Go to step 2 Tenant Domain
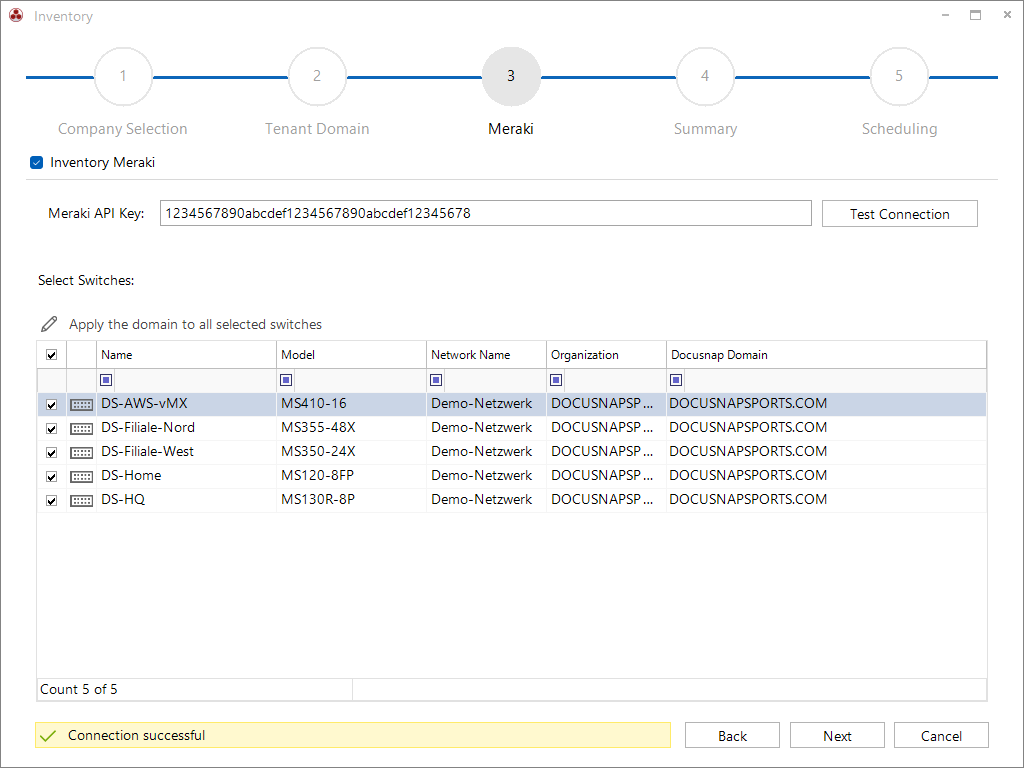Viewport: 1024px width, 768px height. tap(317, 76)
